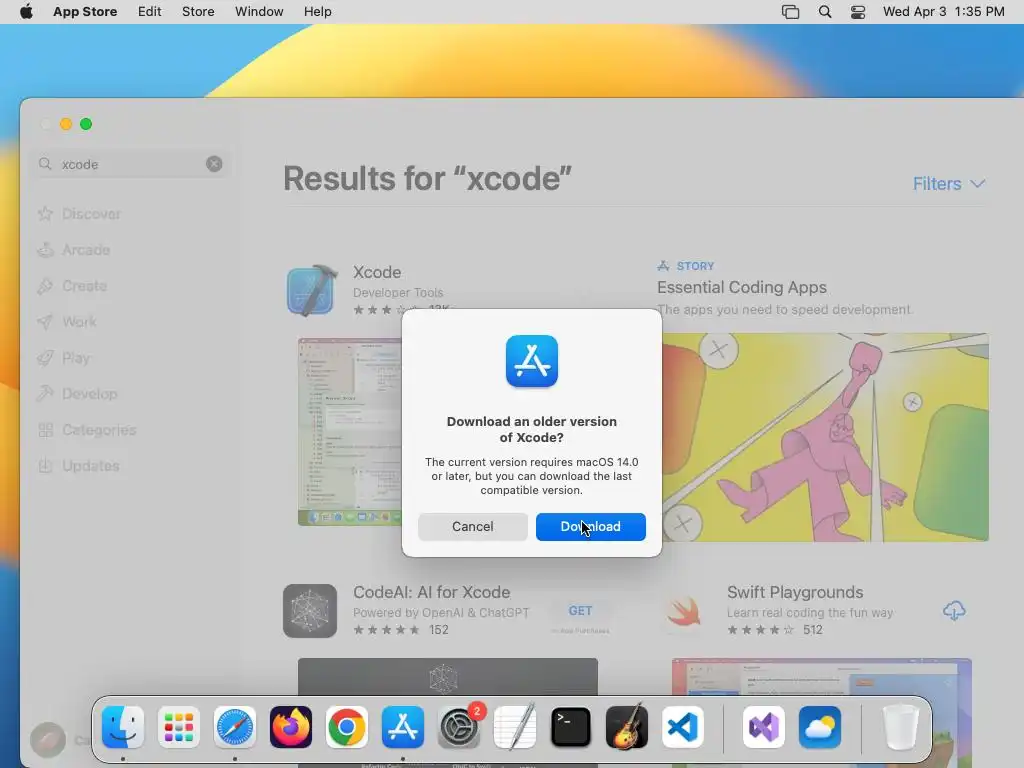Open the Xcode result title
The height and width of the screenshot is (768, 1024).
pyautogui.click(x=377, y=272)
